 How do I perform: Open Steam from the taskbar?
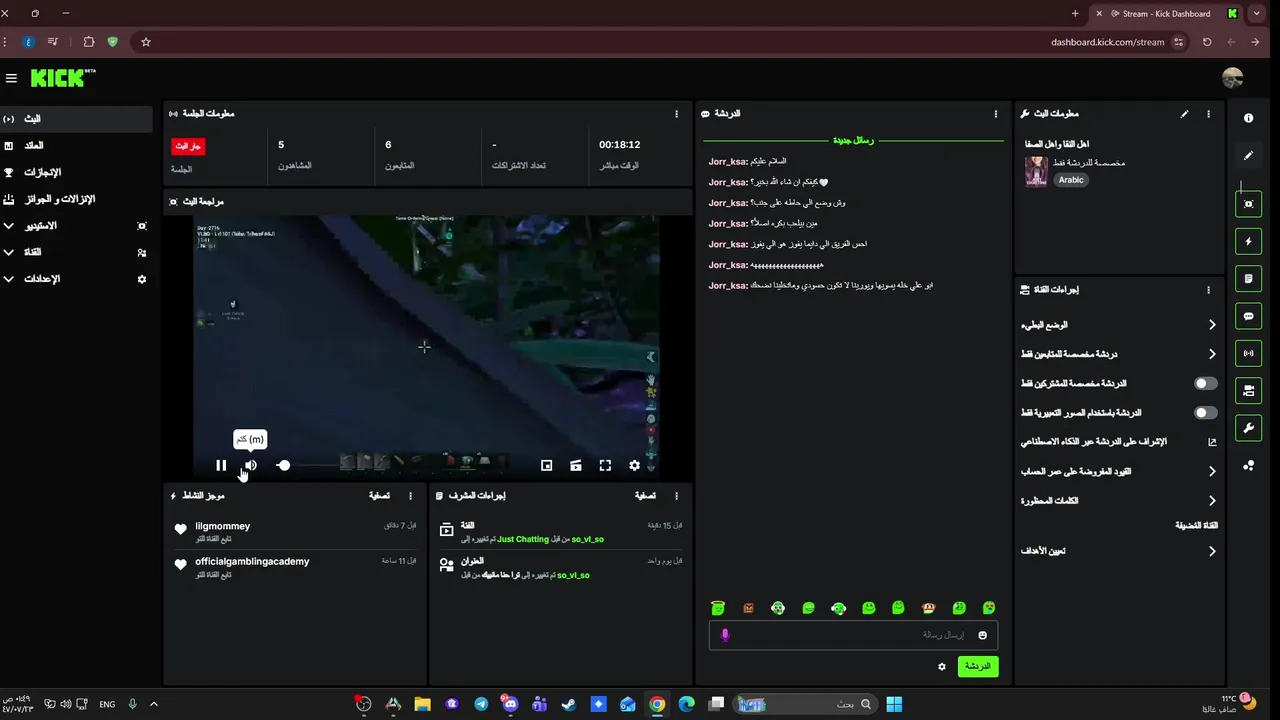(569, 704)
